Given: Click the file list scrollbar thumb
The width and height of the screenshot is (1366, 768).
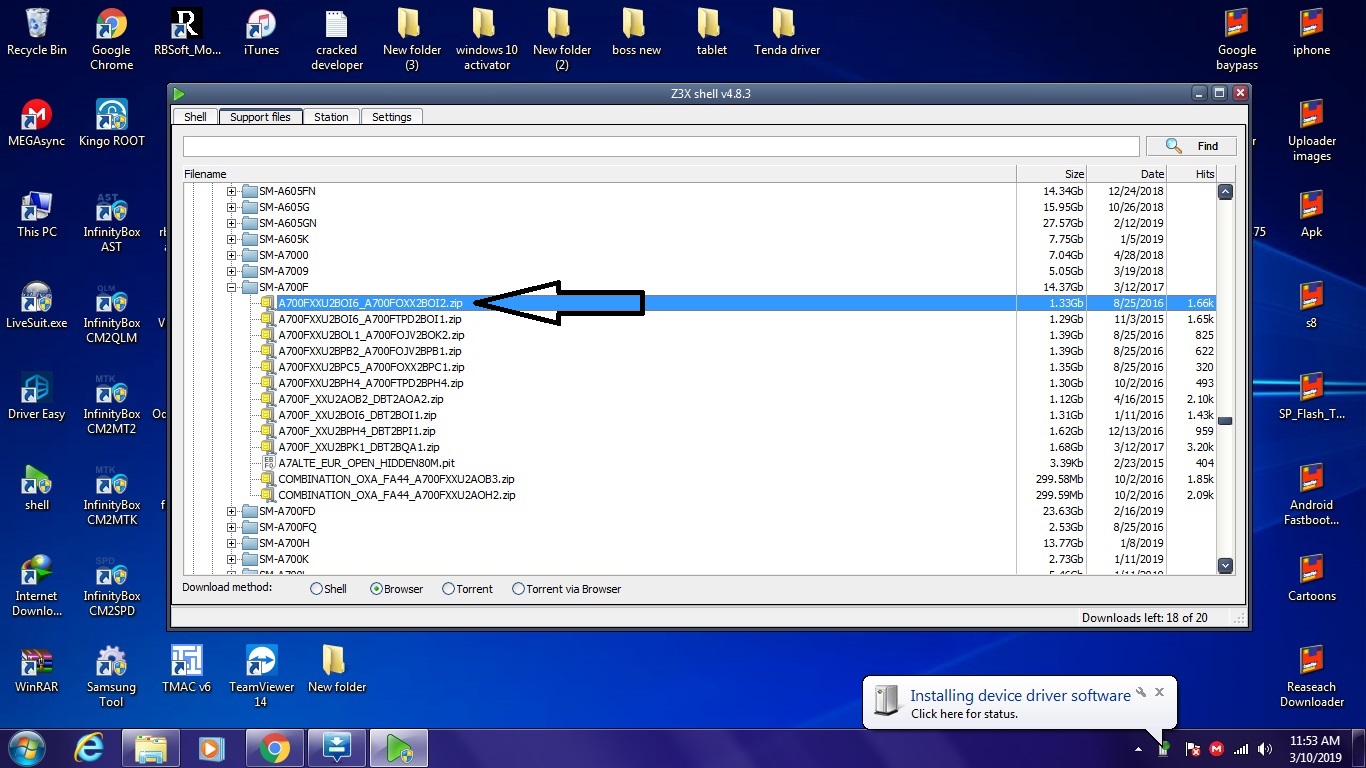Looking at the screenshot, I should [x=1225, y=421].
